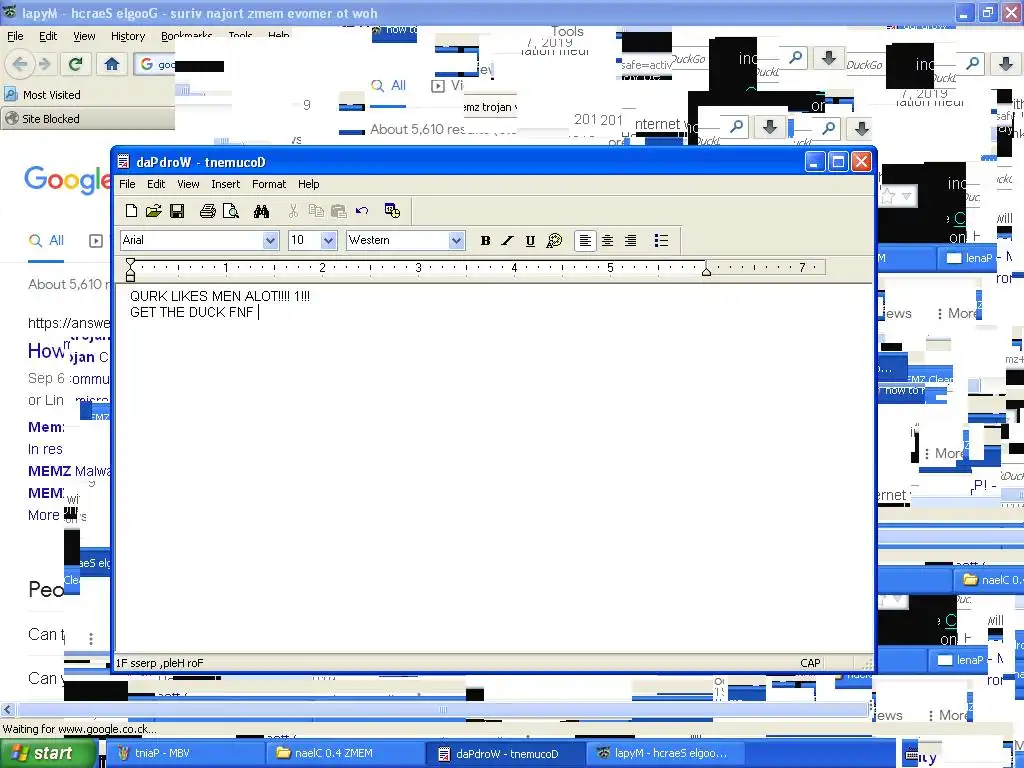Toggle Bold formatting in WordPad
1024x768 pixels.
(485, 240)
